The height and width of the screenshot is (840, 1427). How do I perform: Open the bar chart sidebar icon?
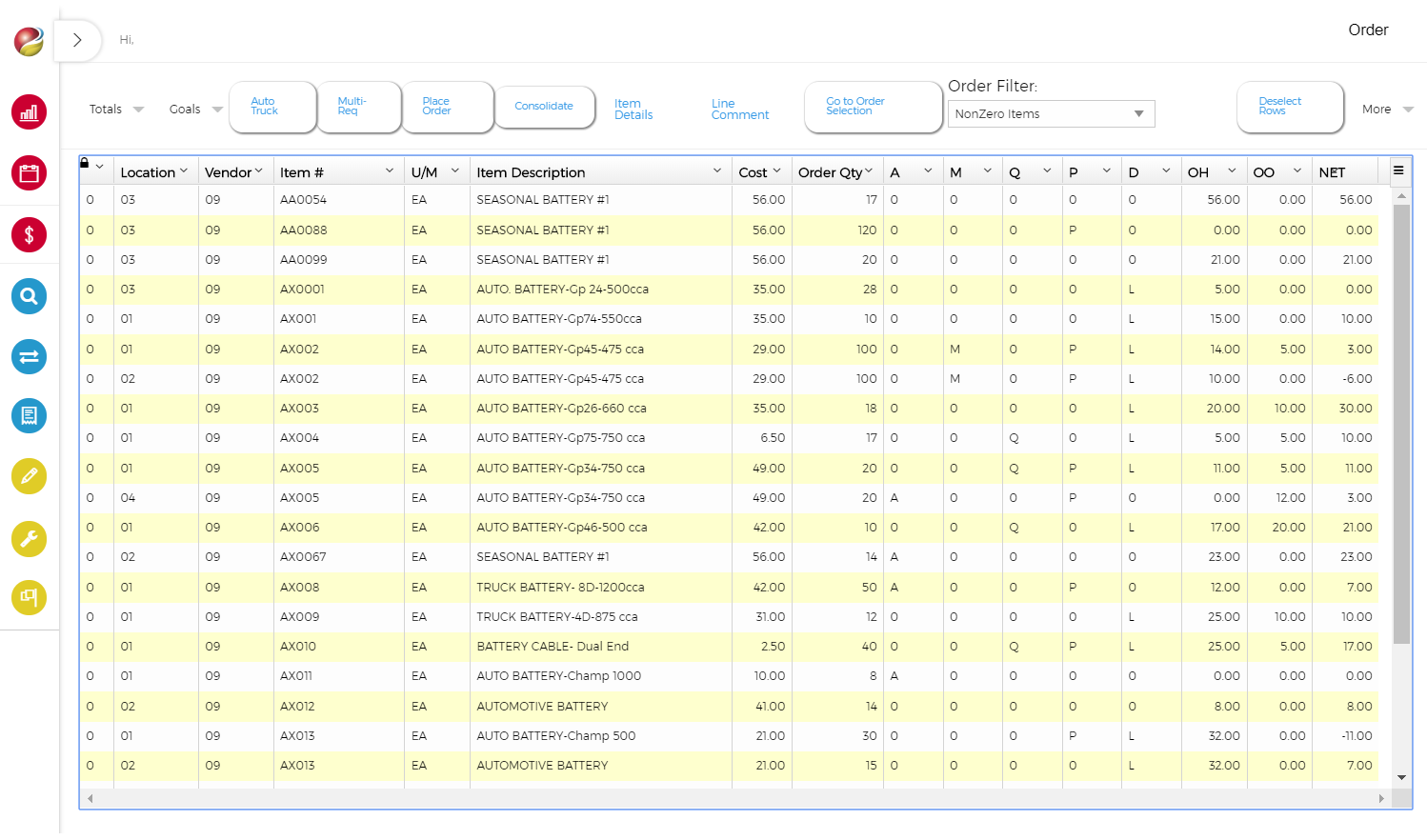coord(30,112)
